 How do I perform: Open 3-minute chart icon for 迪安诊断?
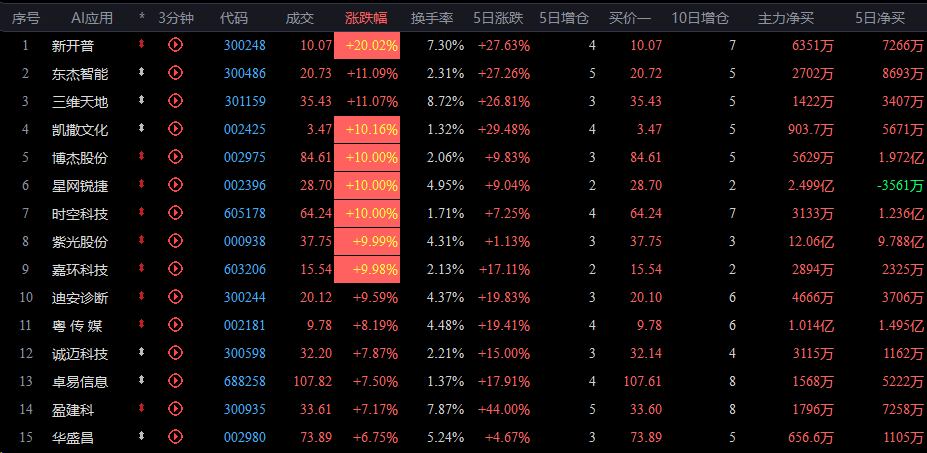175,296
